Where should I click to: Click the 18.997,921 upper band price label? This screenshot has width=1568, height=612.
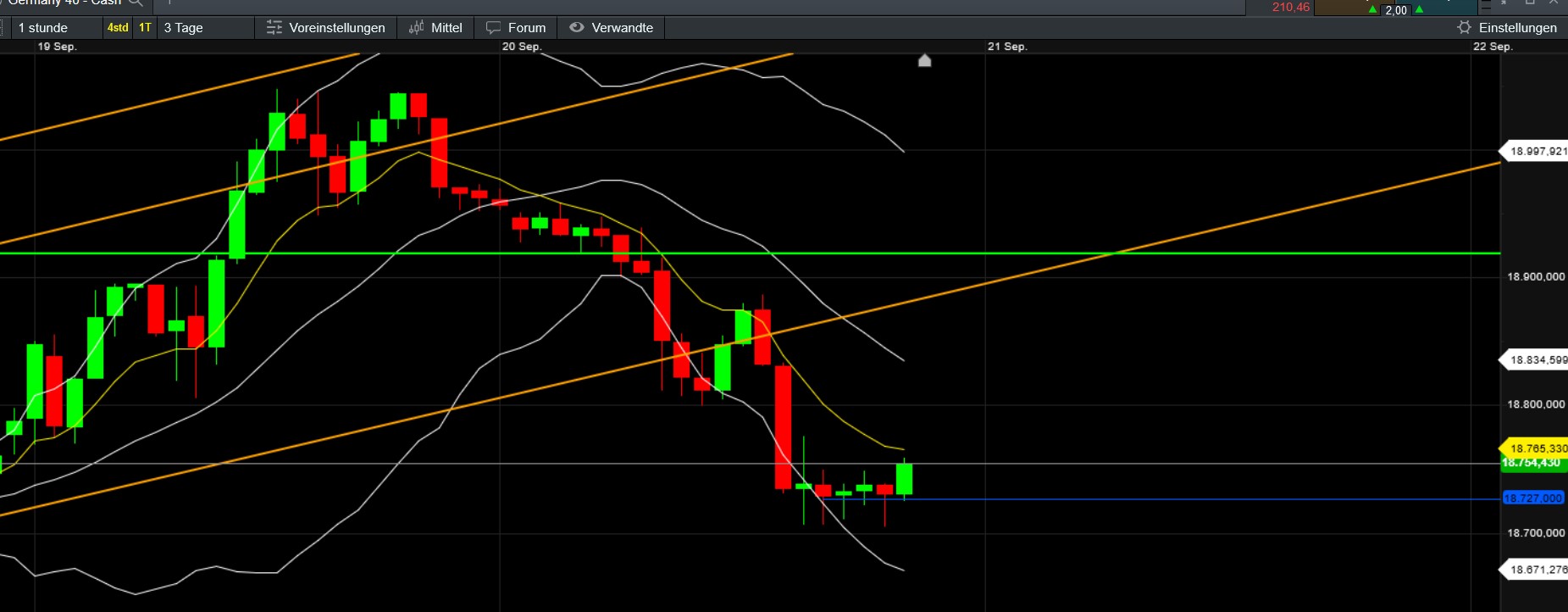click(x=1535, y=152)
